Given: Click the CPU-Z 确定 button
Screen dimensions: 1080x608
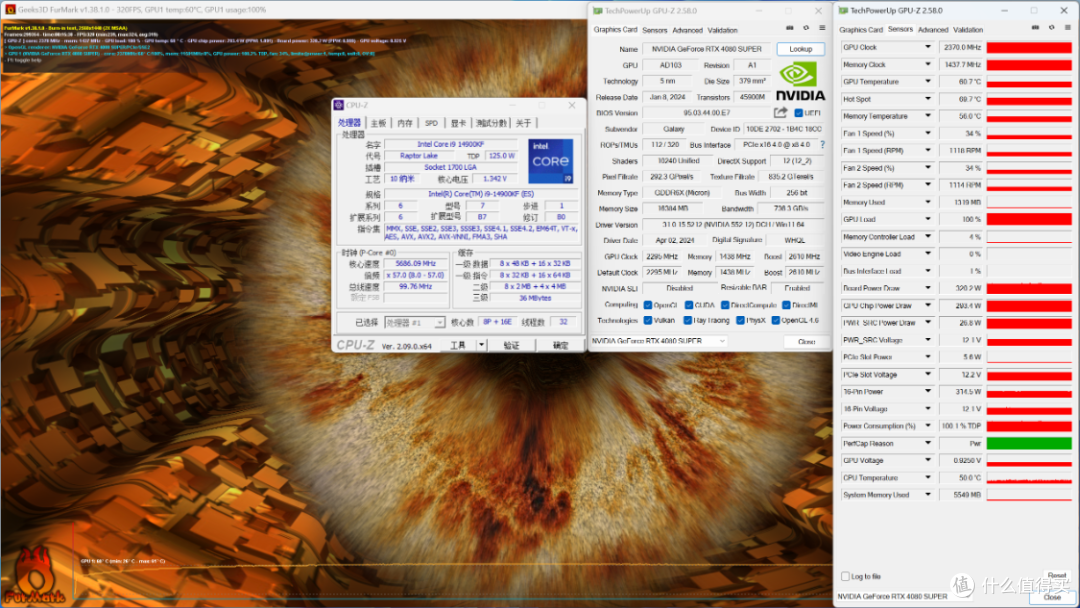Looking at the screenshot, I should (561, 345).
